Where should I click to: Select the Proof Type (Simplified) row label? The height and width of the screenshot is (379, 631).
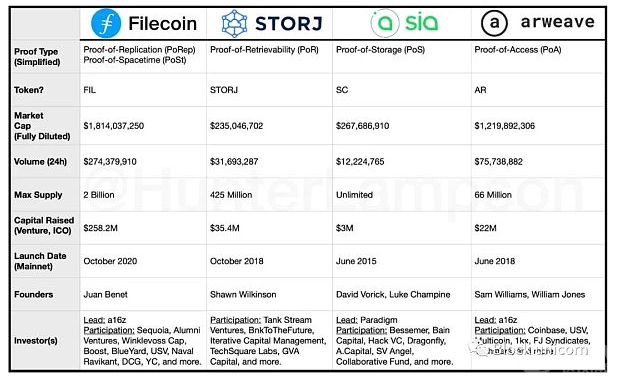[37, 57]
